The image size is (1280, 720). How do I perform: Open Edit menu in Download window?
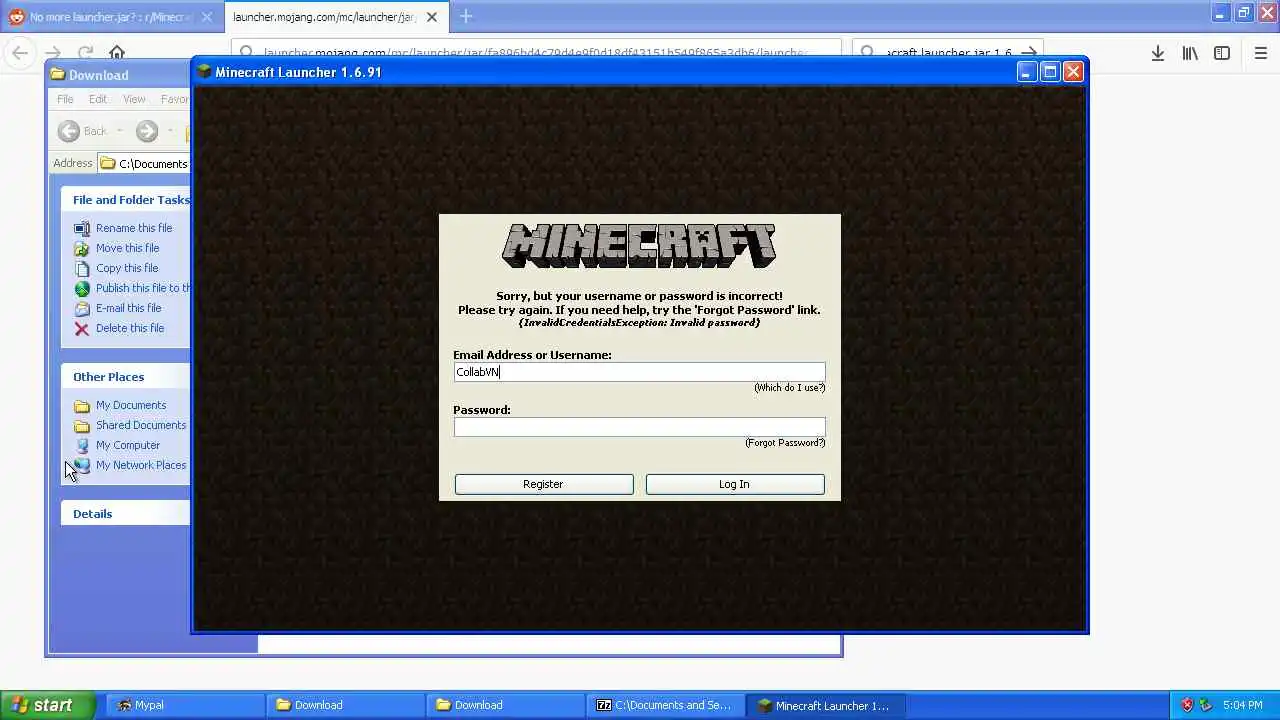click(x=98, y=99)
